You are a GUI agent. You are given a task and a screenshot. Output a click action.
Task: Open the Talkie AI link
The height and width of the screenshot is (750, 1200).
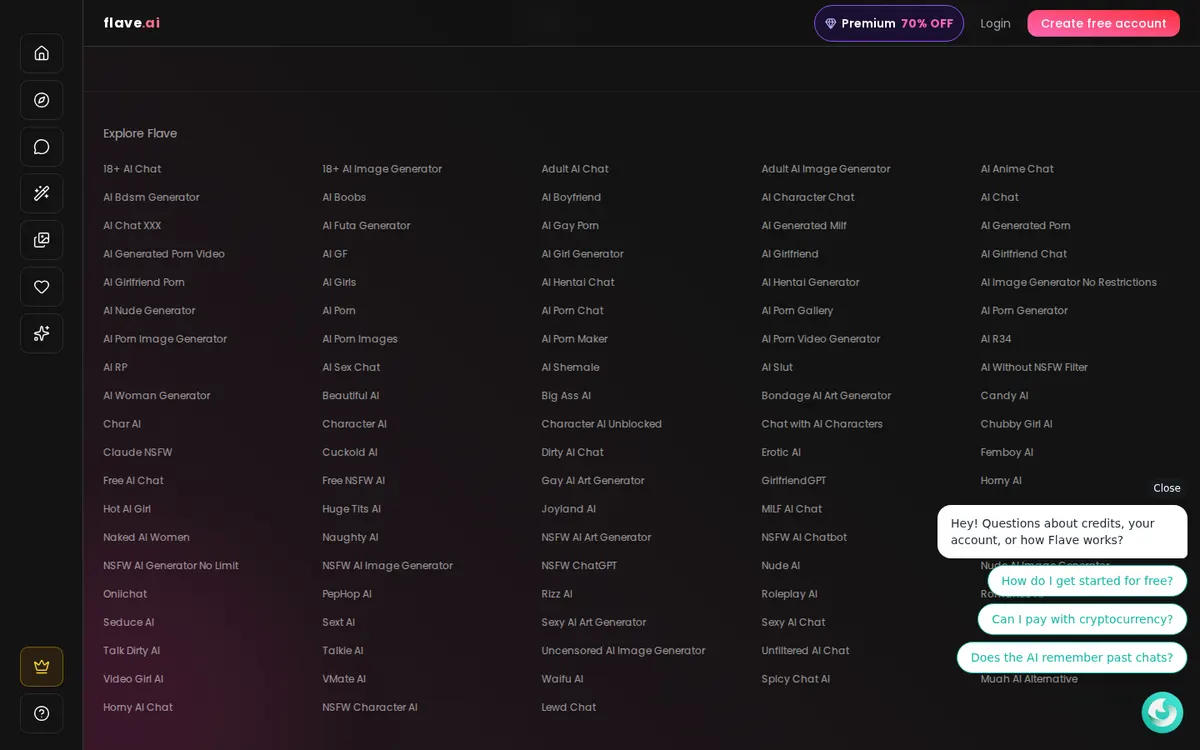click(x=343, y=651)
